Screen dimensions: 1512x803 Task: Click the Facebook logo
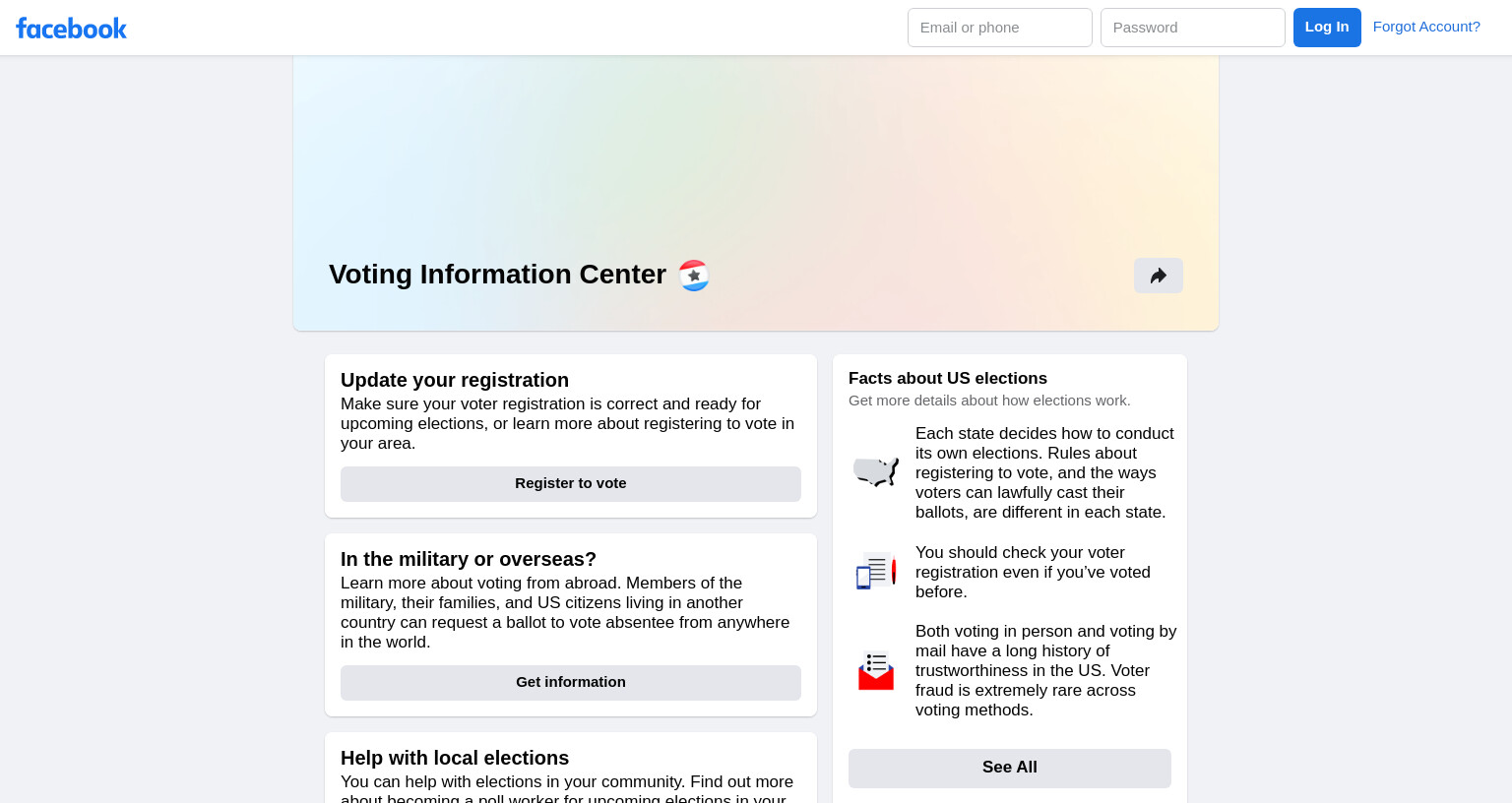tap(71, 28)
